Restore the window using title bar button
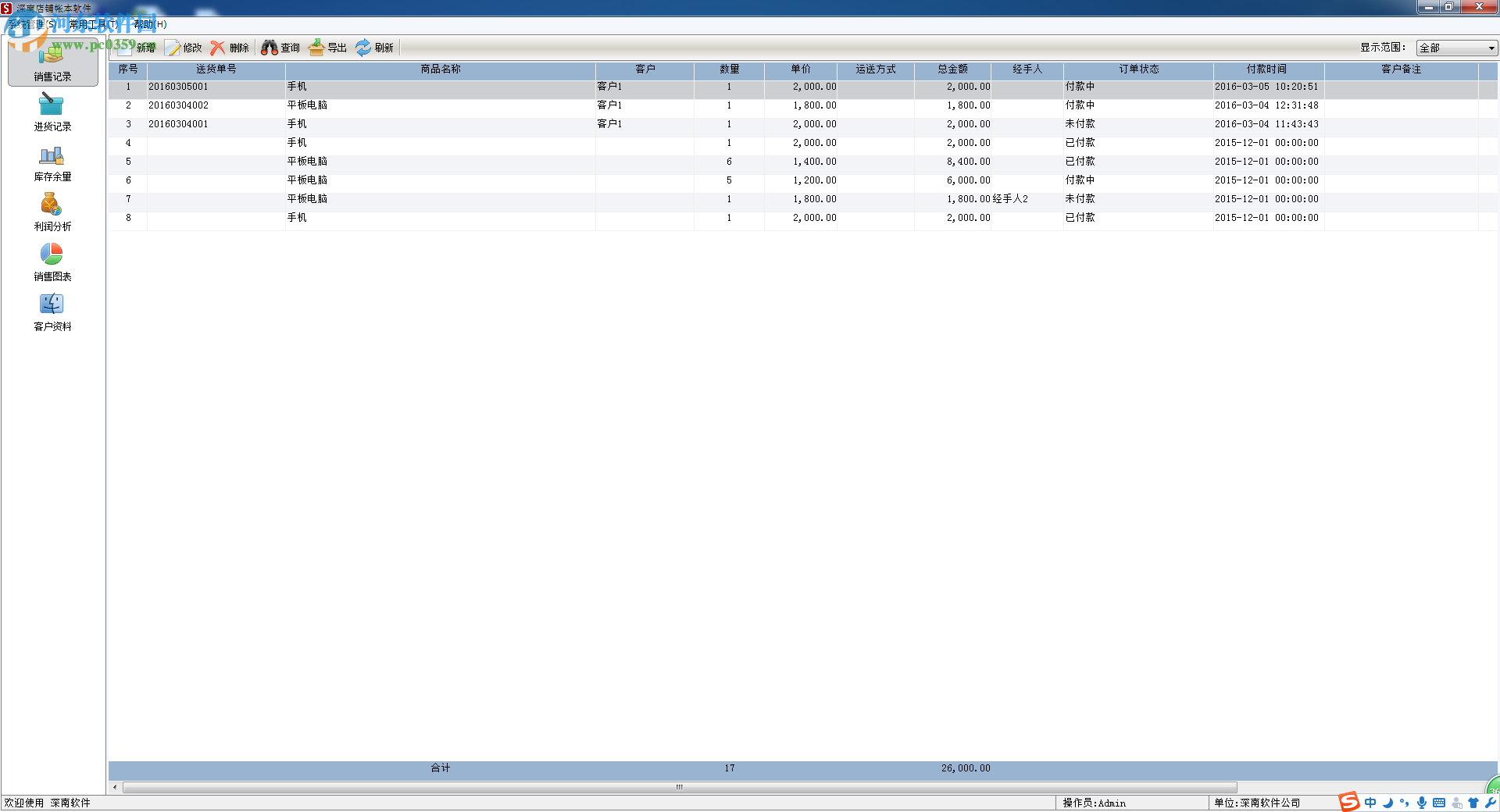 point(1448,7)
